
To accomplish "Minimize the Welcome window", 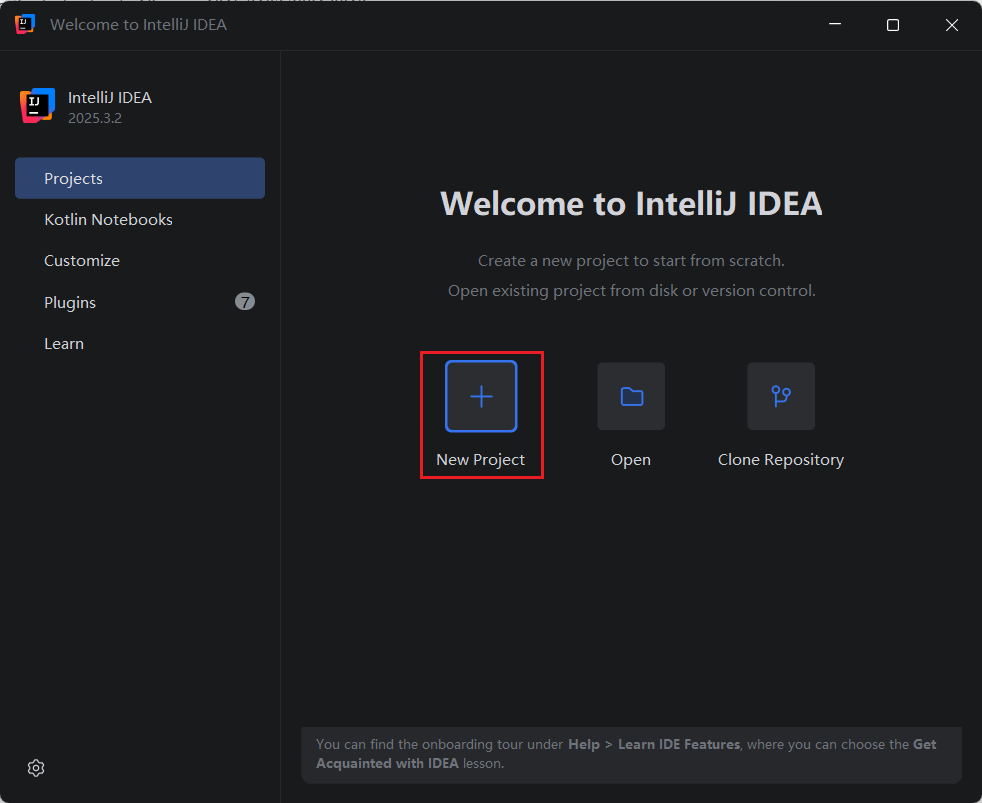I will click(835, 24).
